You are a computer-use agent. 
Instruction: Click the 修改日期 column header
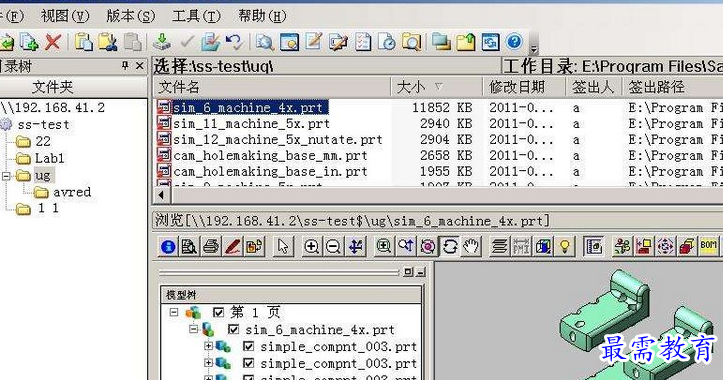pyautogui.click(x=524, y=87)
